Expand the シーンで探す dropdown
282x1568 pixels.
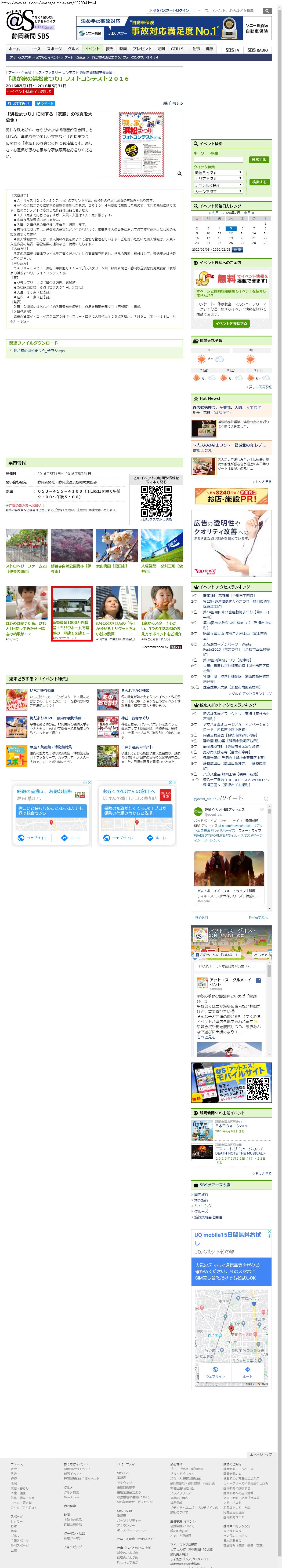(218, 191)
